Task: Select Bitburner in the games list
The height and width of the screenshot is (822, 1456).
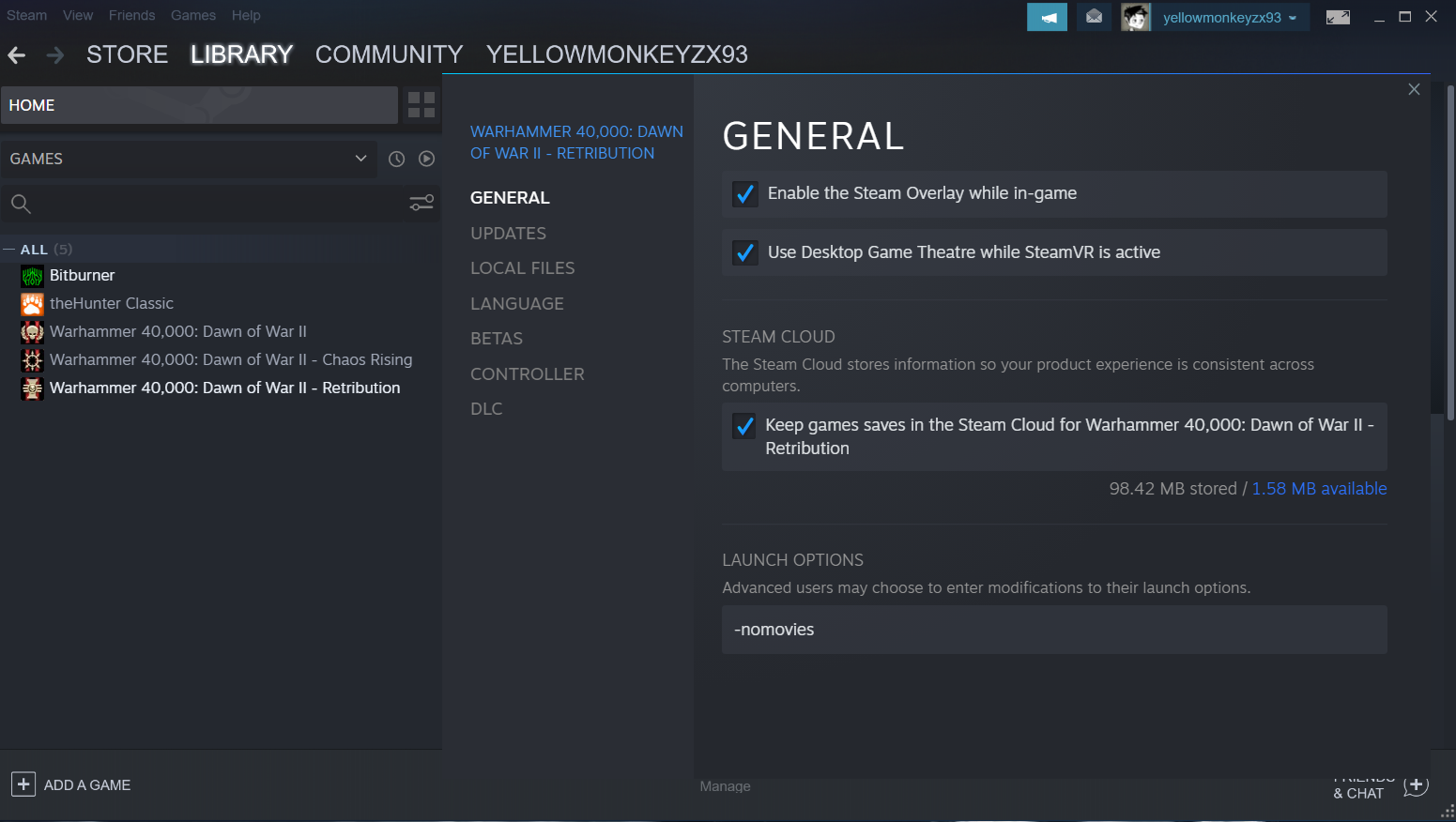Action: [x=82, y=276]
